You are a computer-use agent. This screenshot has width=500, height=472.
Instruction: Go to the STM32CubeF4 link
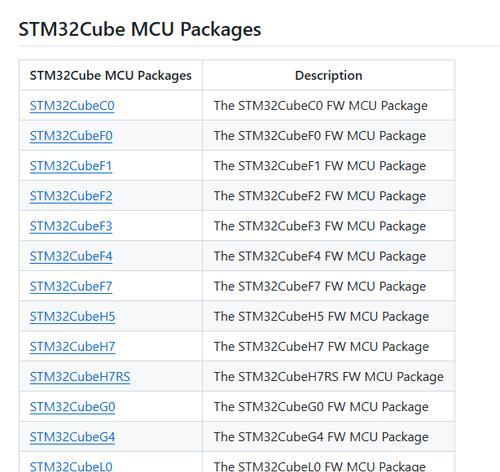tap(71, 256)
